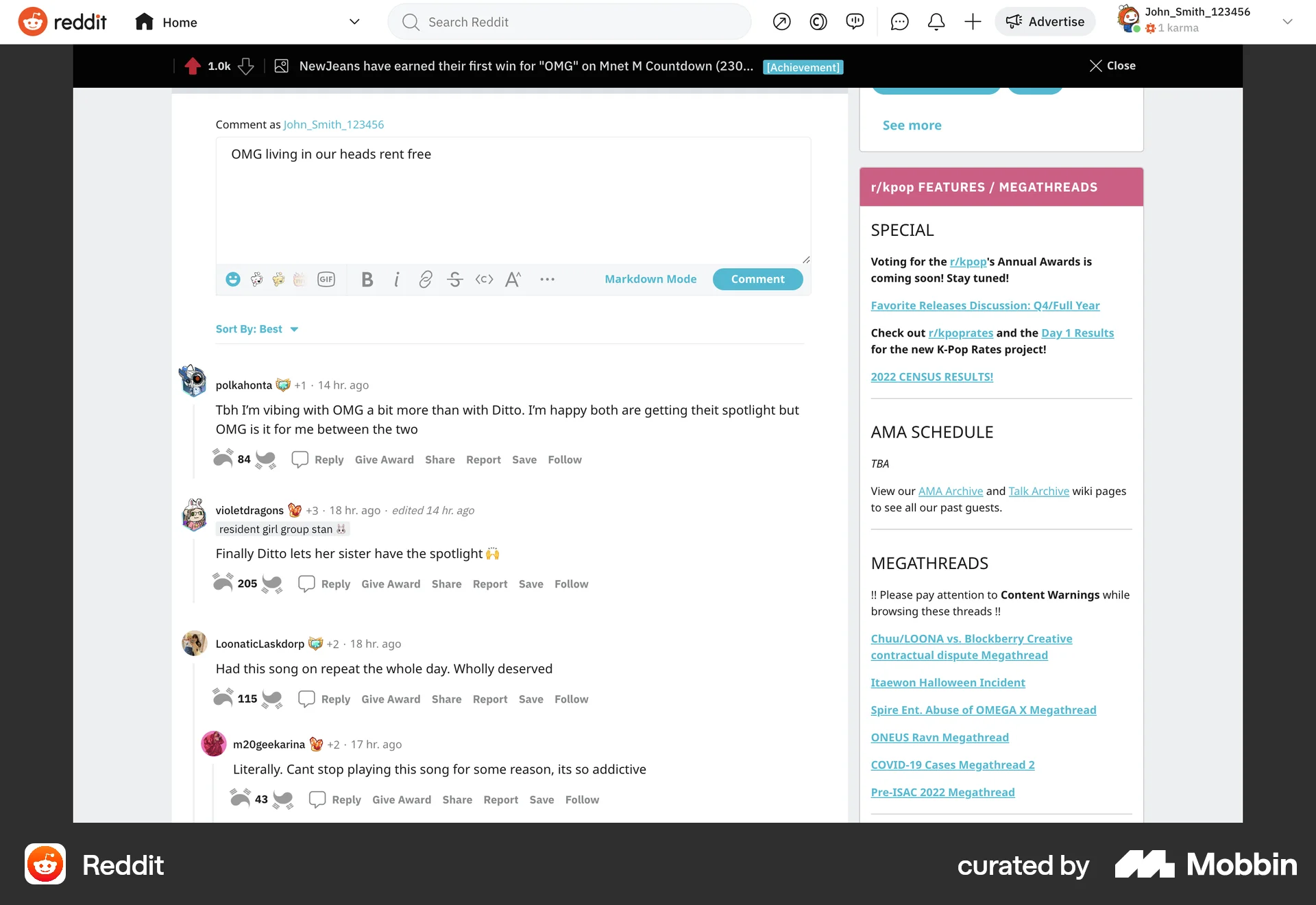The width and height of the screenshot is (1316, 905).
Task: Open Reddit chat from the top bar
Action: click(x=899, y=21)
